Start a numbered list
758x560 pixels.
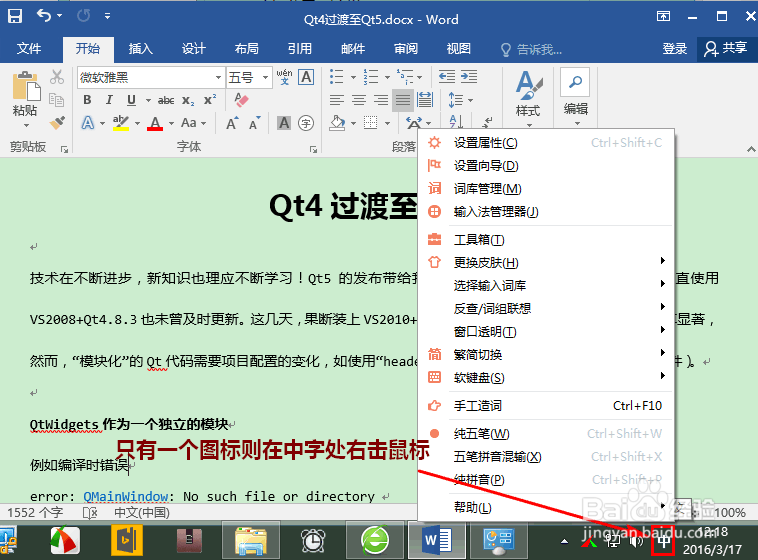coord(371,76)
